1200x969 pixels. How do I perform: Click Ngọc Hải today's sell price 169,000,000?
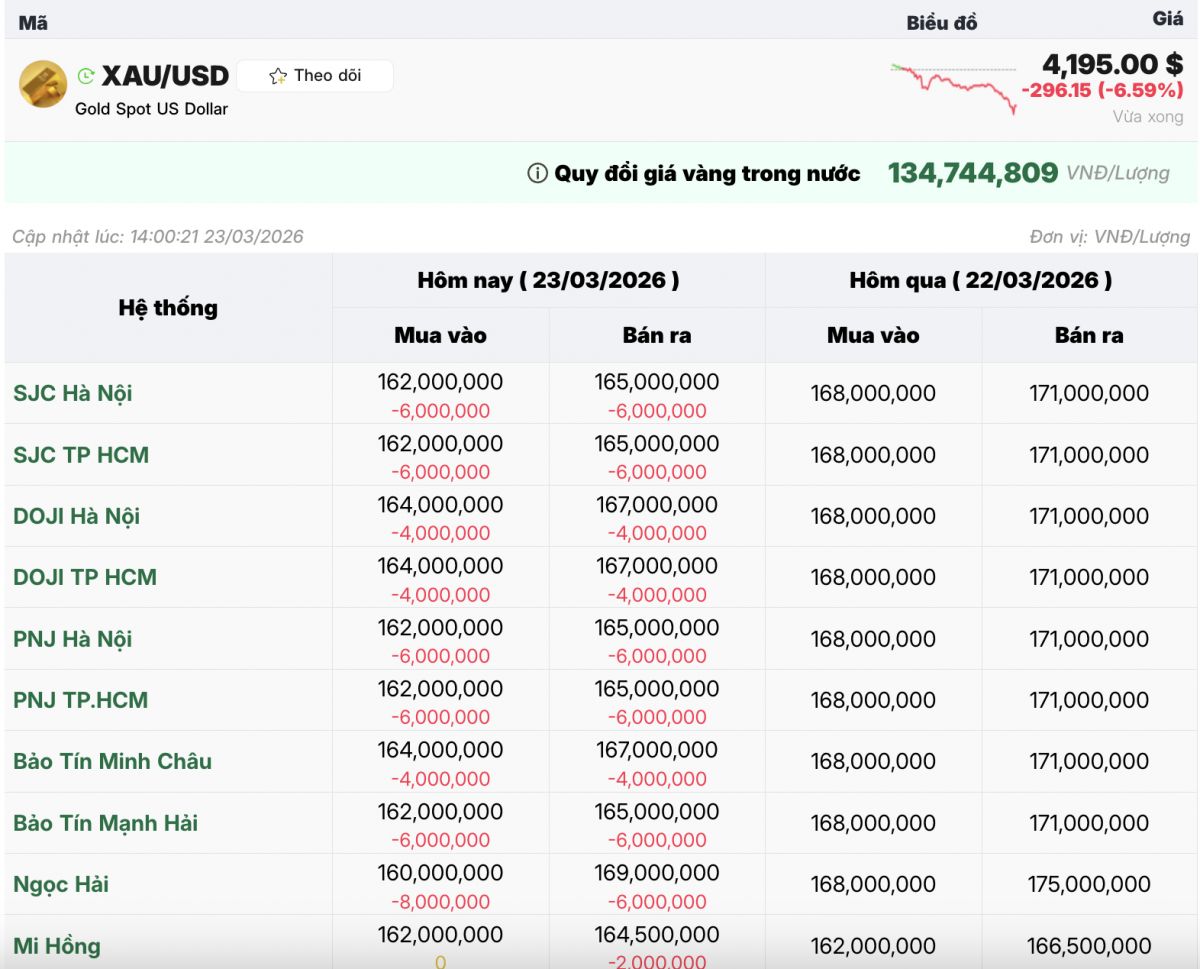(x=657, y=873)
